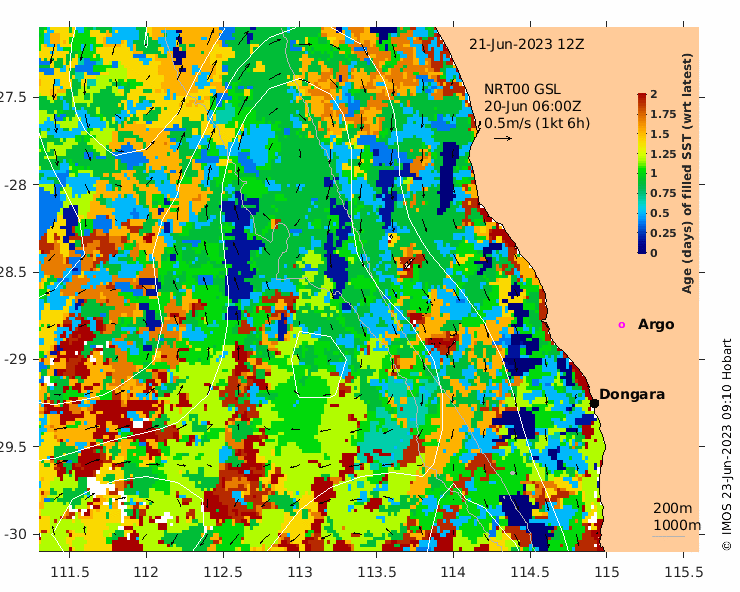The image size is (740, 592).
Task: Click the colorbar tick label 1.5
Action: coord(660,134)
